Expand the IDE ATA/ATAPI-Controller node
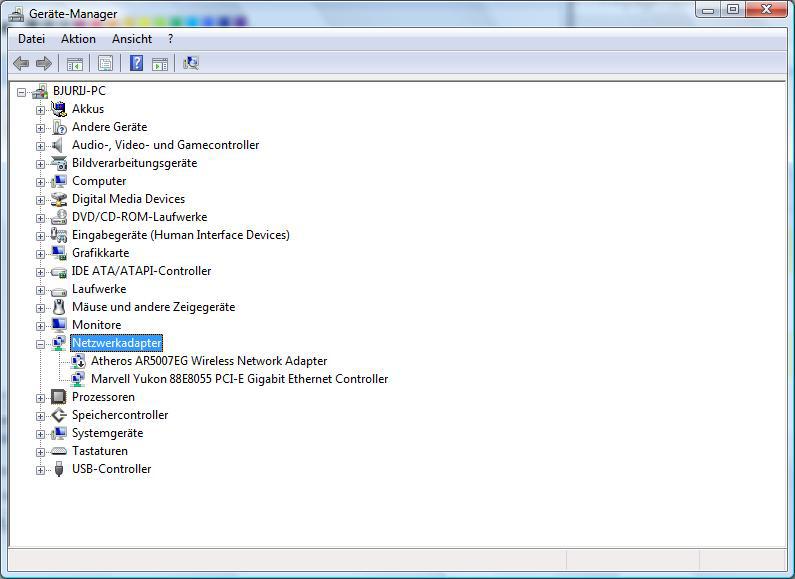This screenshot has width=795, height=579. pos(40,272)
